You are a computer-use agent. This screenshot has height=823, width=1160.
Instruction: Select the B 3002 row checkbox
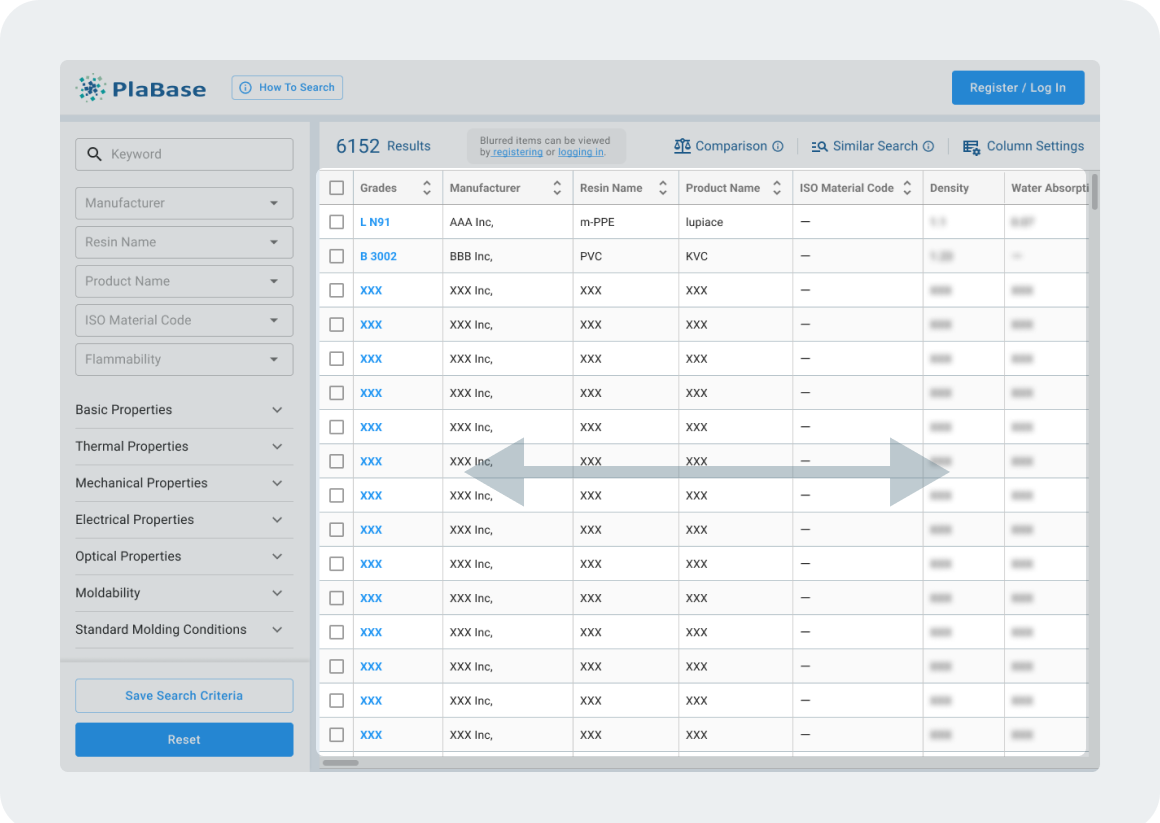[x=336, y=256]
